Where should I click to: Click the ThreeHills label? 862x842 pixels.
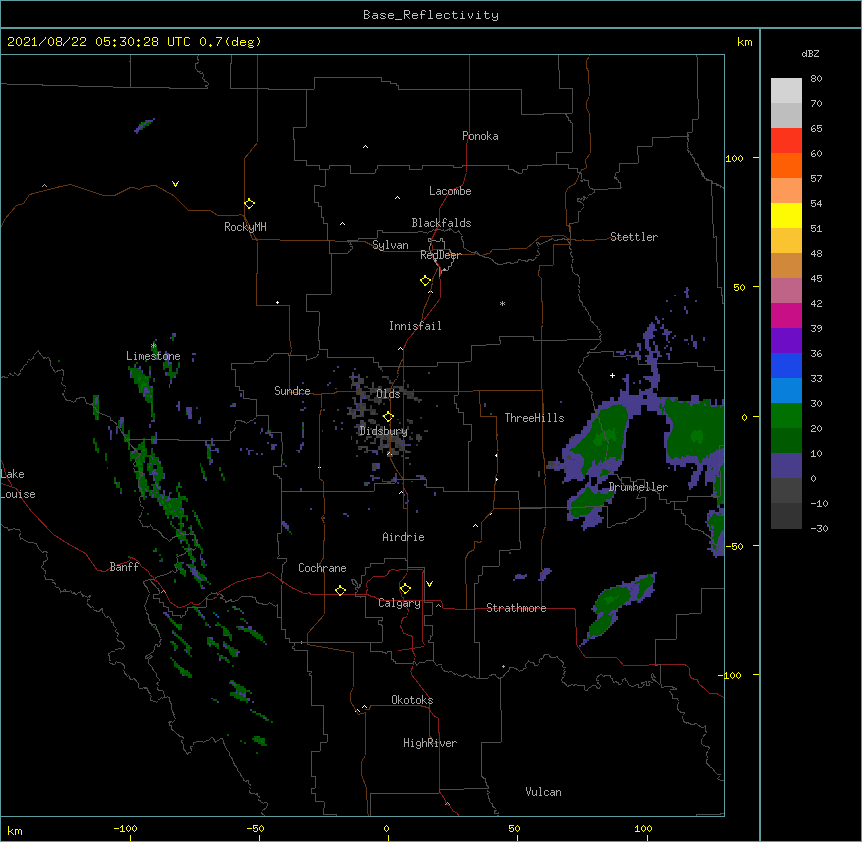coord(534,418)
